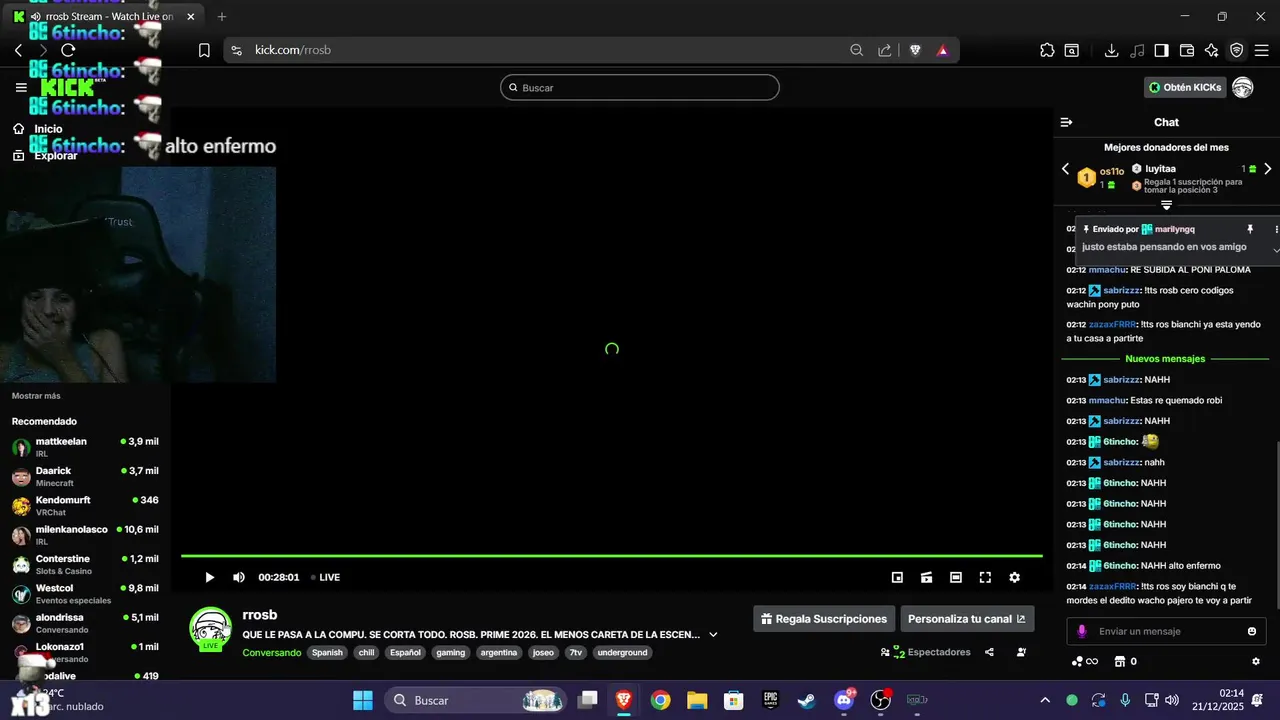Open alondrissa channel
The width and height of the screenshot is (1280, 720).
(x=85, y=623)
